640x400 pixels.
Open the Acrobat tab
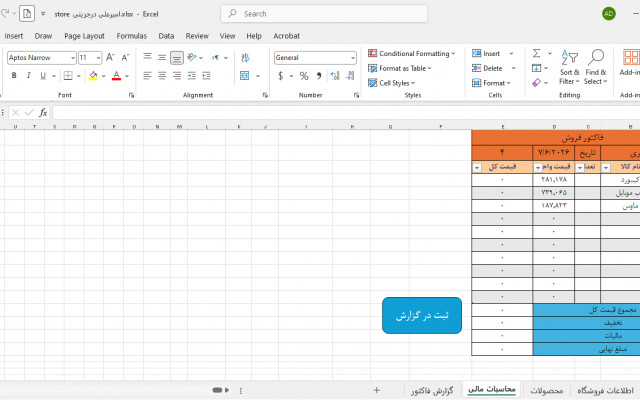[x=287, y=36]
